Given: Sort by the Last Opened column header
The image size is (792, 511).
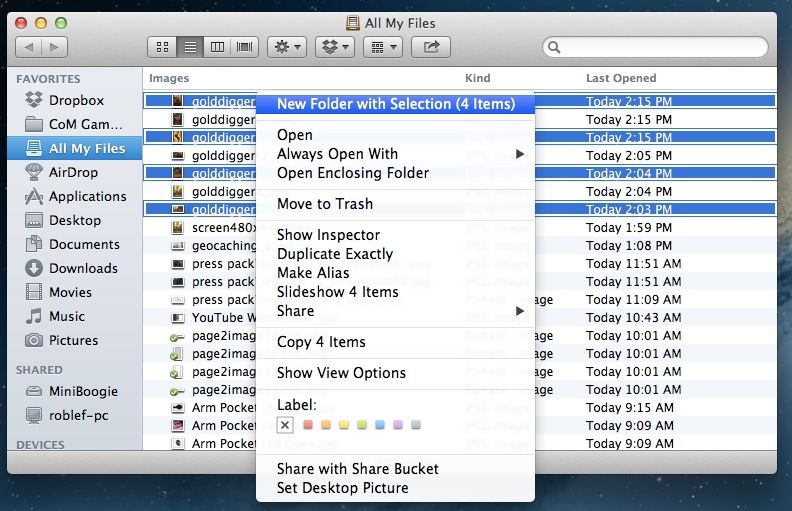Looking at the screenshot, I should click(x=621, y=78).
